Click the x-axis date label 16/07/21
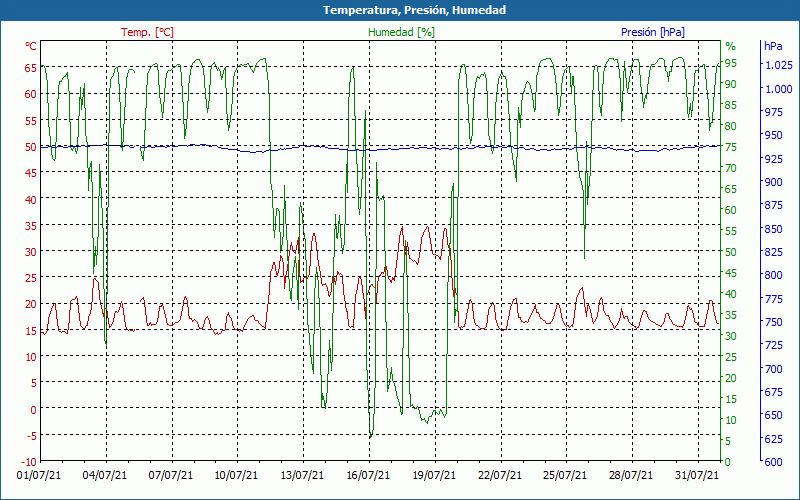800x500 pixels. coord(368,476)
